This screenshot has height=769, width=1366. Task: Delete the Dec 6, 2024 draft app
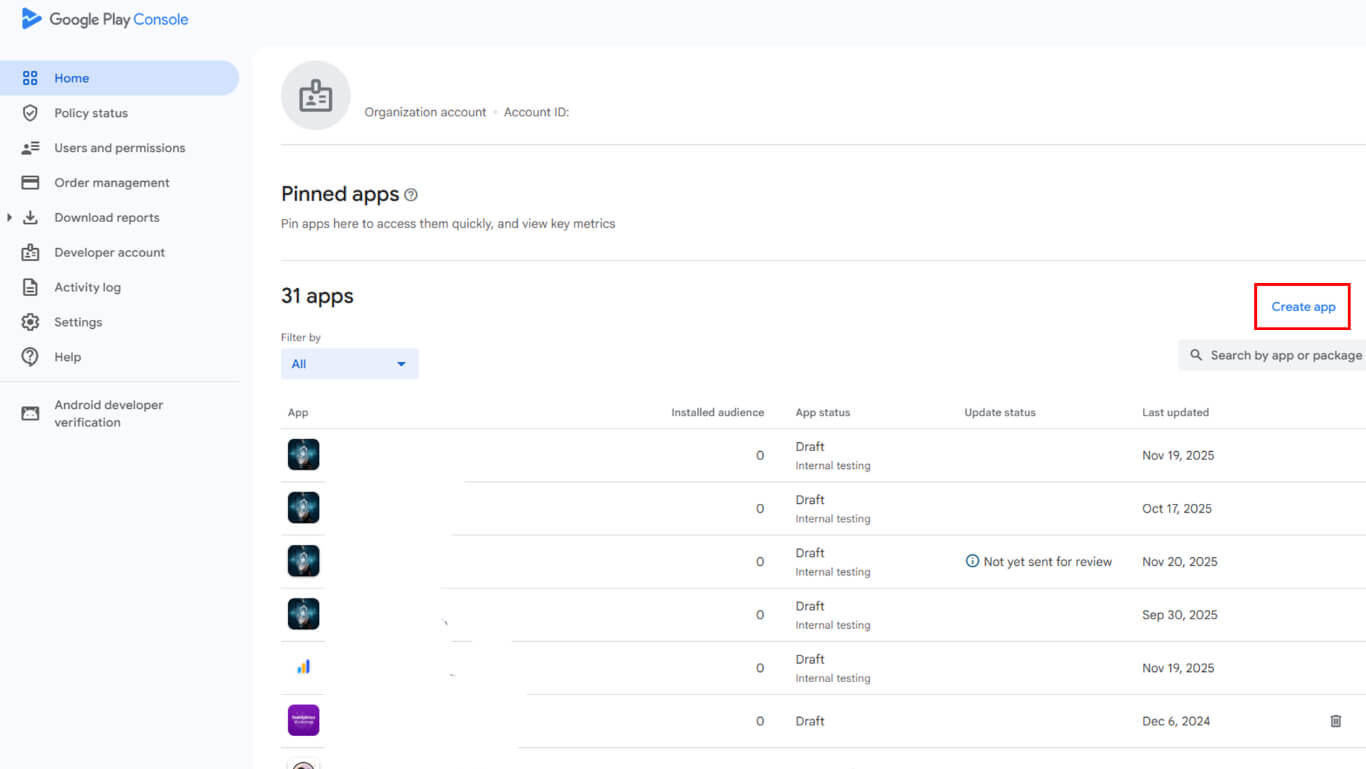tap(1335, 721)
